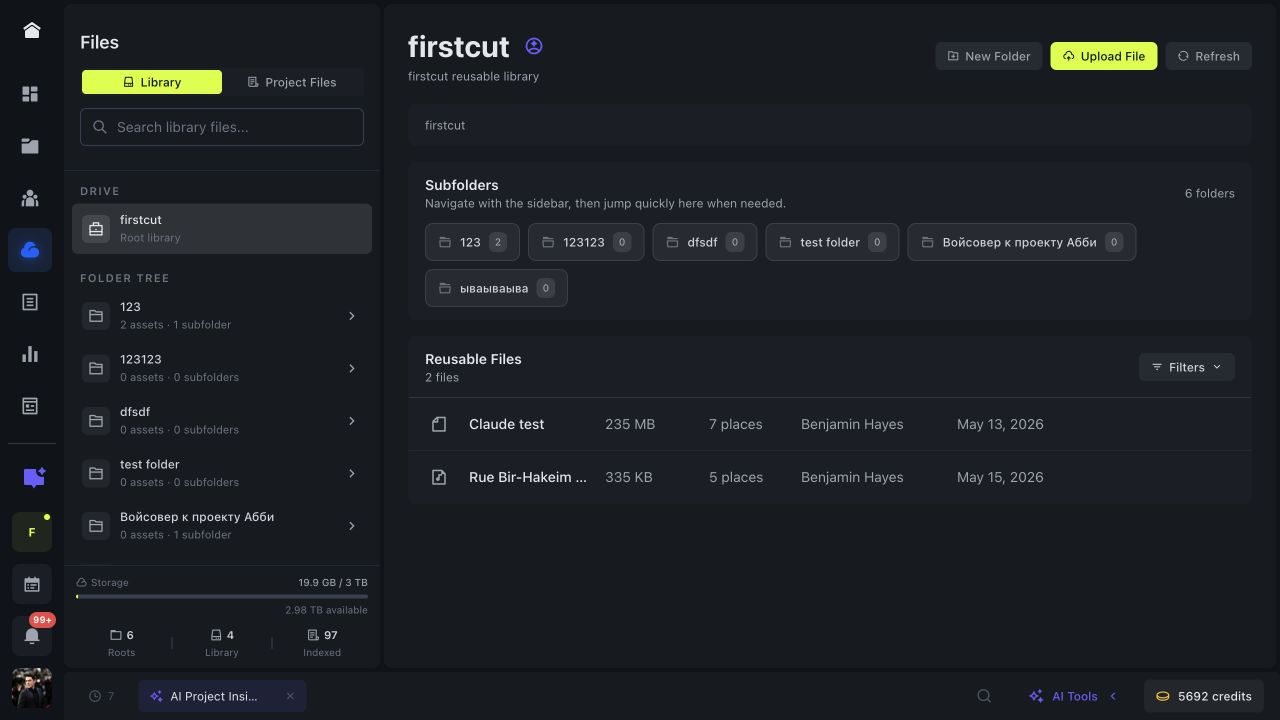The image size is (1280, 720).
Task: Expand the dfsdf folder chevron
Action: [x=352, y=421]
